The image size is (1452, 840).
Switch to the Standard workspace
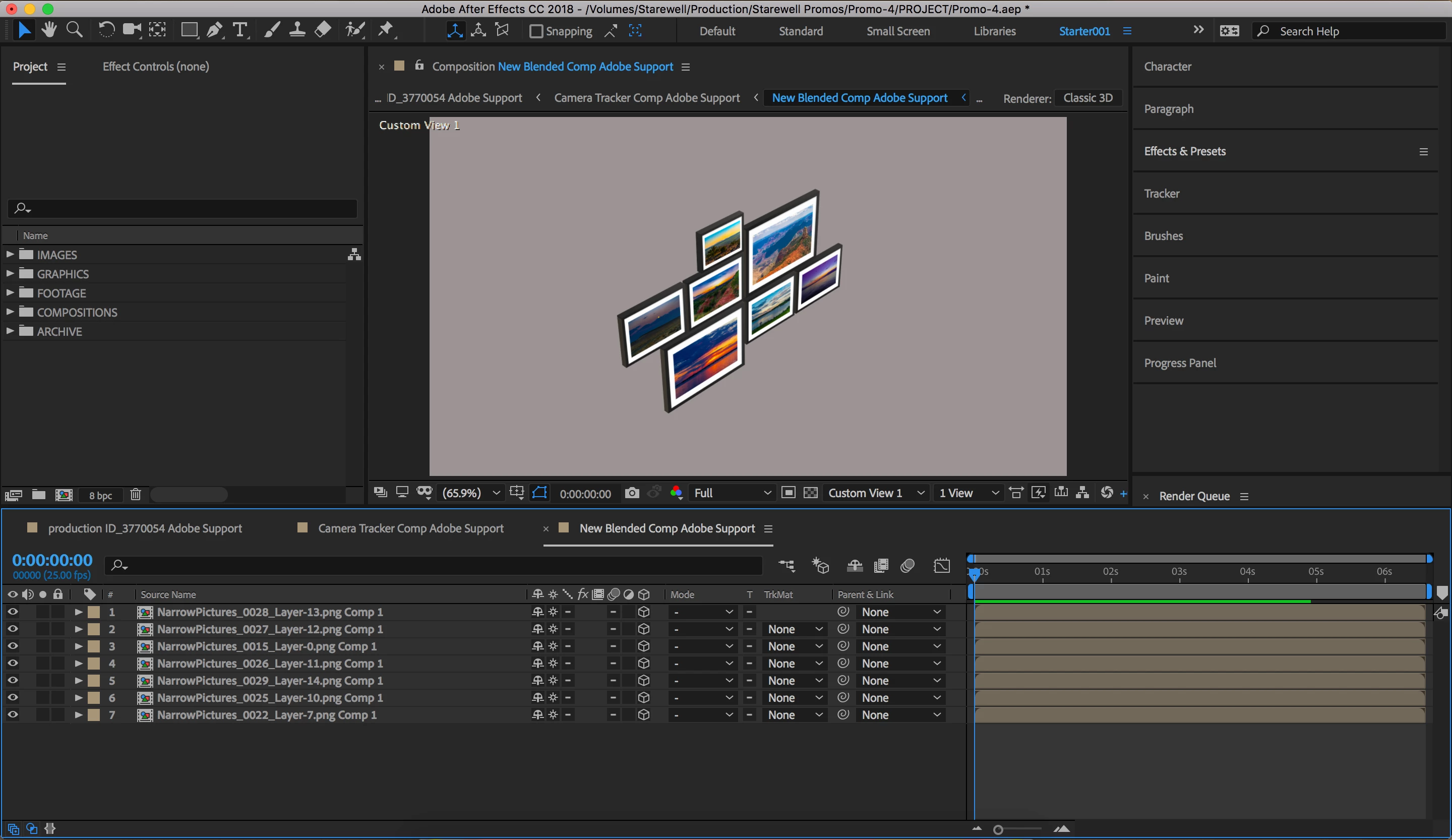point(800,31)
